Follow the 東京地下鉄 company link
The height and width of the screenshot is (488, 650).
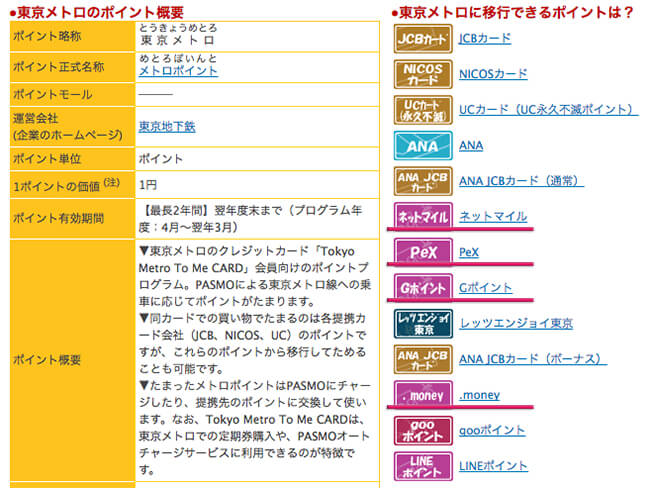167,126
